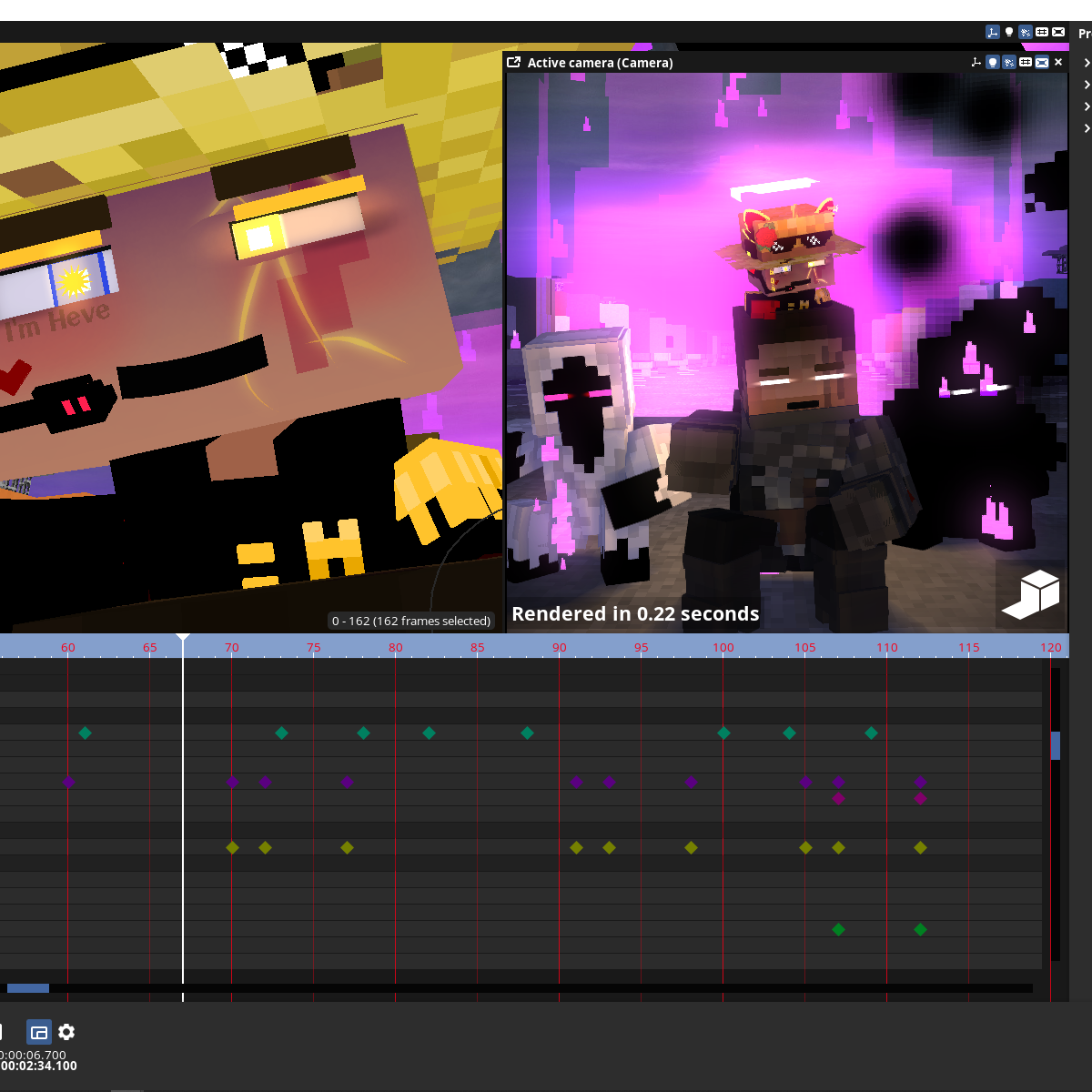Select teal keyframe at frame 88
Viewport: 1092px width, 1092px height.
tap(527, 733)
